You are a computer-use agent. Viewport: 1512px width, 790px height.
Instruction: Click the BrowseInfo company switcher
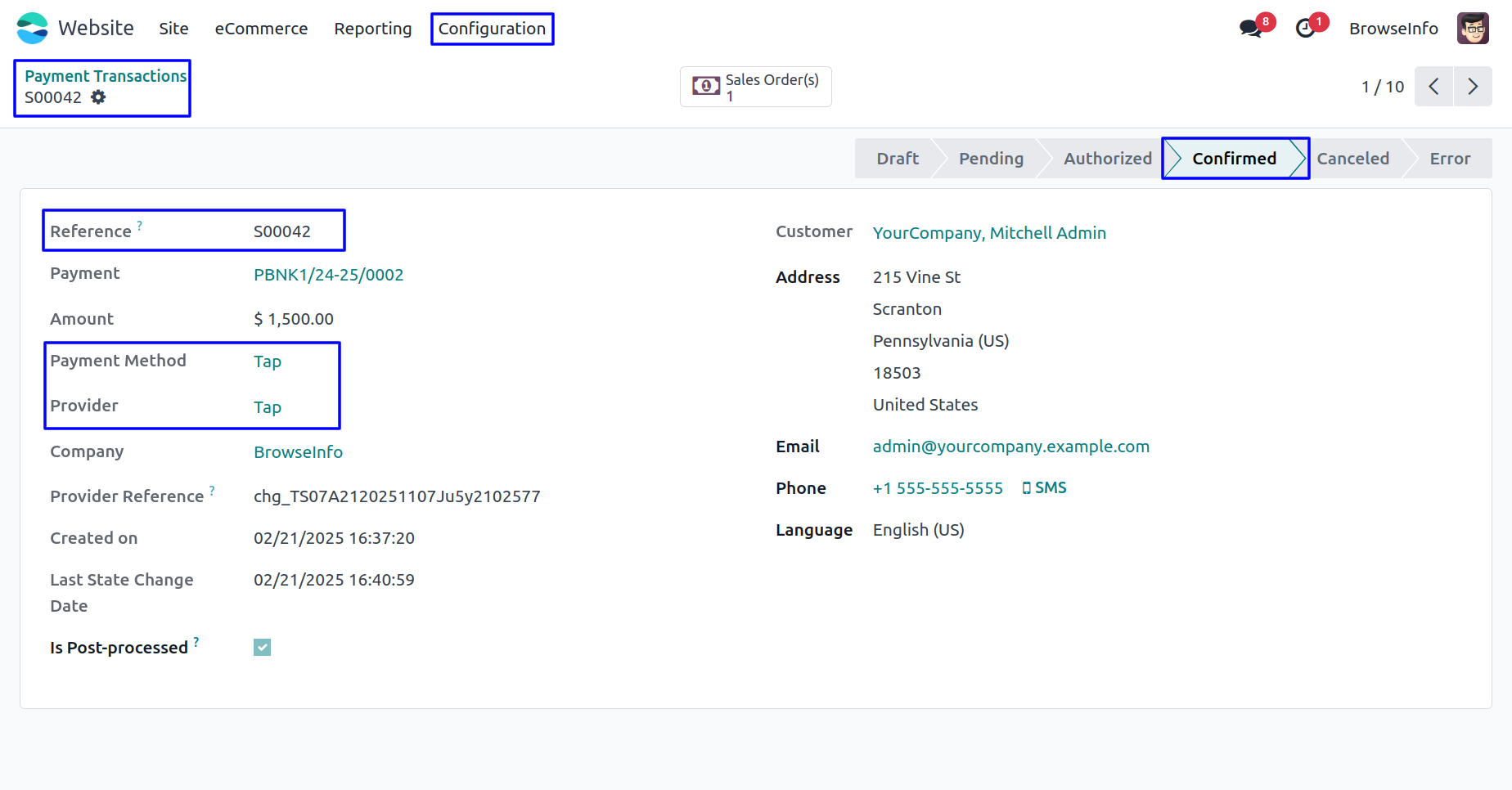1393,29
